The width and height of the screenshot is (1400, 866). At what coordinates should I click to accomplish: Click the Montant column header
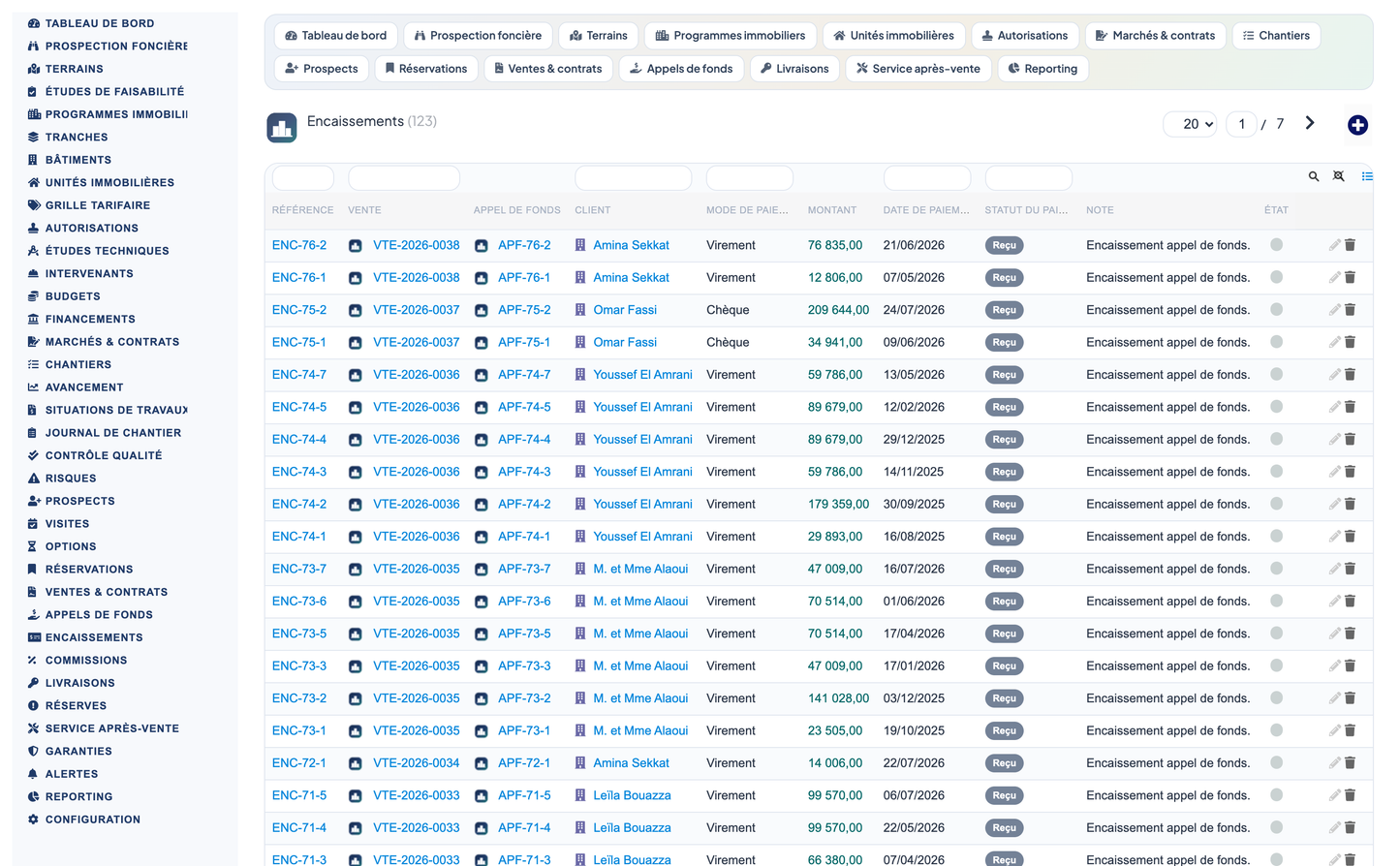[x=832, y=210]
